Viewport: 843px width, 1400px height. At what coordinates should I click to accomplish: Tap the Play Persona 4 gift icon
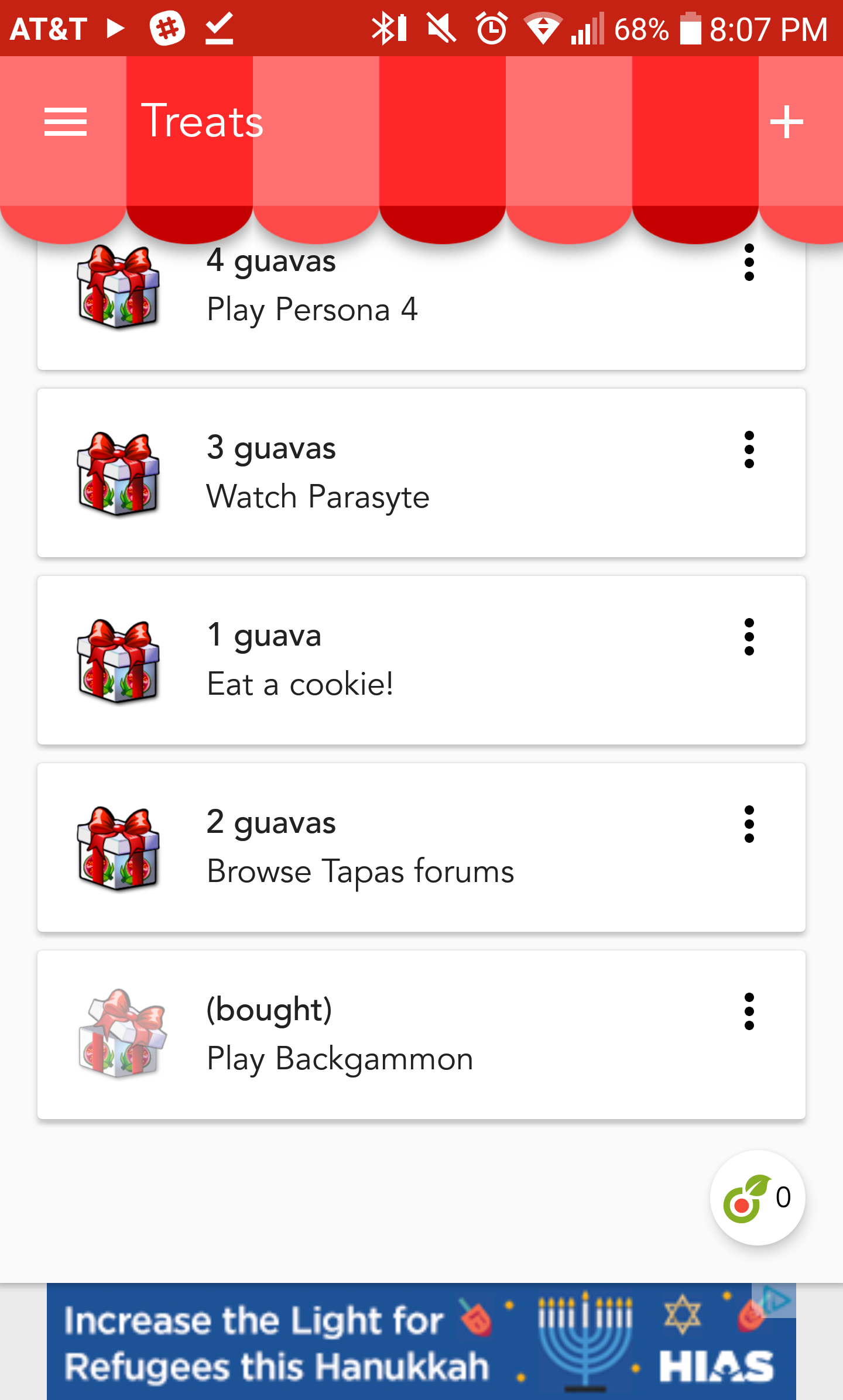(x=118, y=287)
